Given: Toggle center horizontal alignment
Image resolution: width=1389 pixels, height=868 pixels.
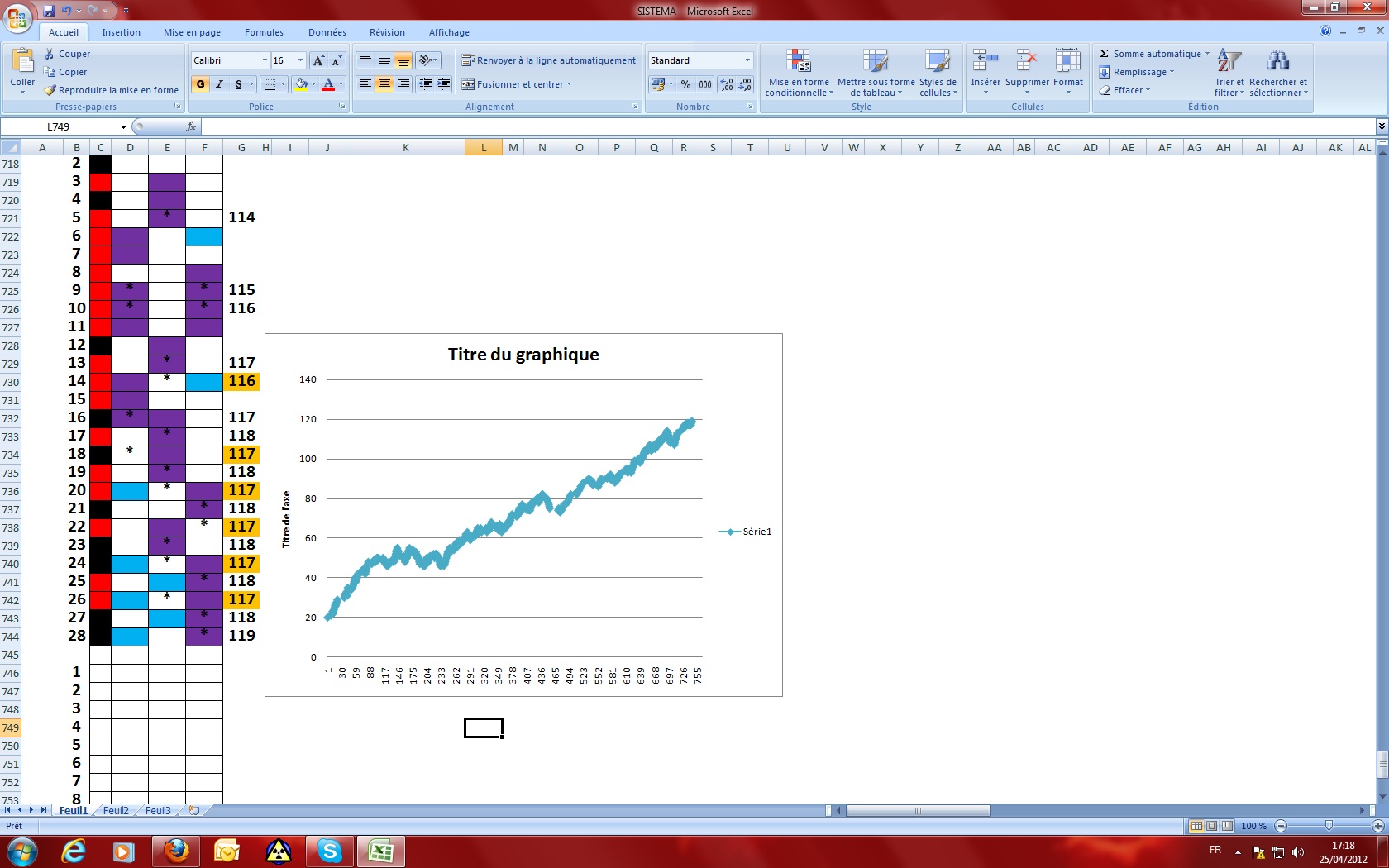Looking at the screenshot, I should click(x=384, y=84).
